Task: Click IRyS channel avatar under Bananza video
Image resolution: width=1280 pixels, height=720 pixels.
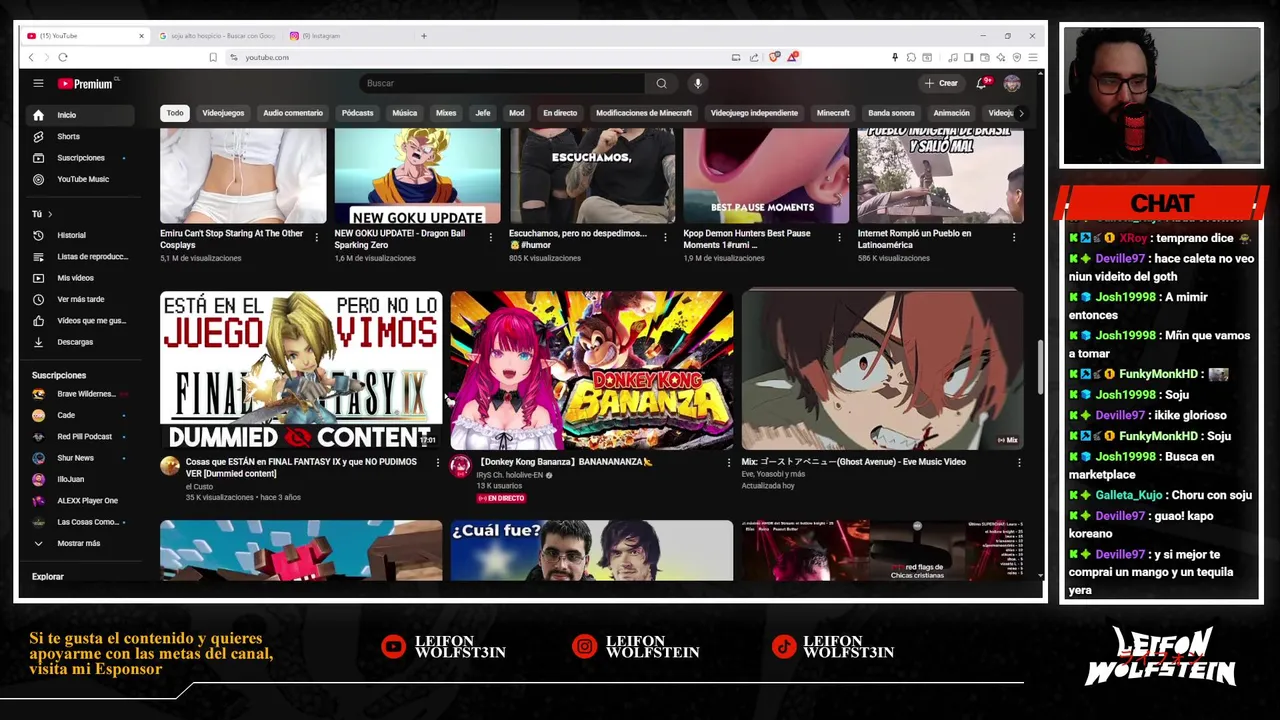Action: pos(460,466)
